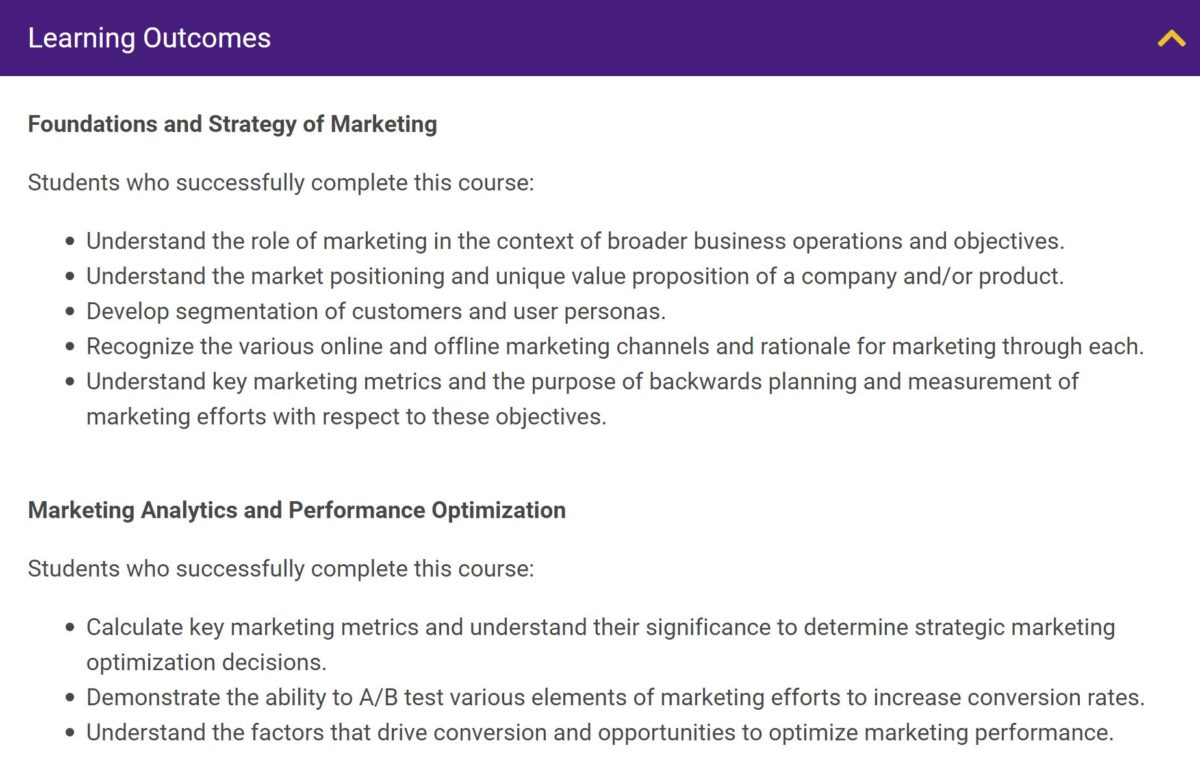Click the bullet dot before 'Recognize the various'
1200x767 pixels.
pos(70,347)
